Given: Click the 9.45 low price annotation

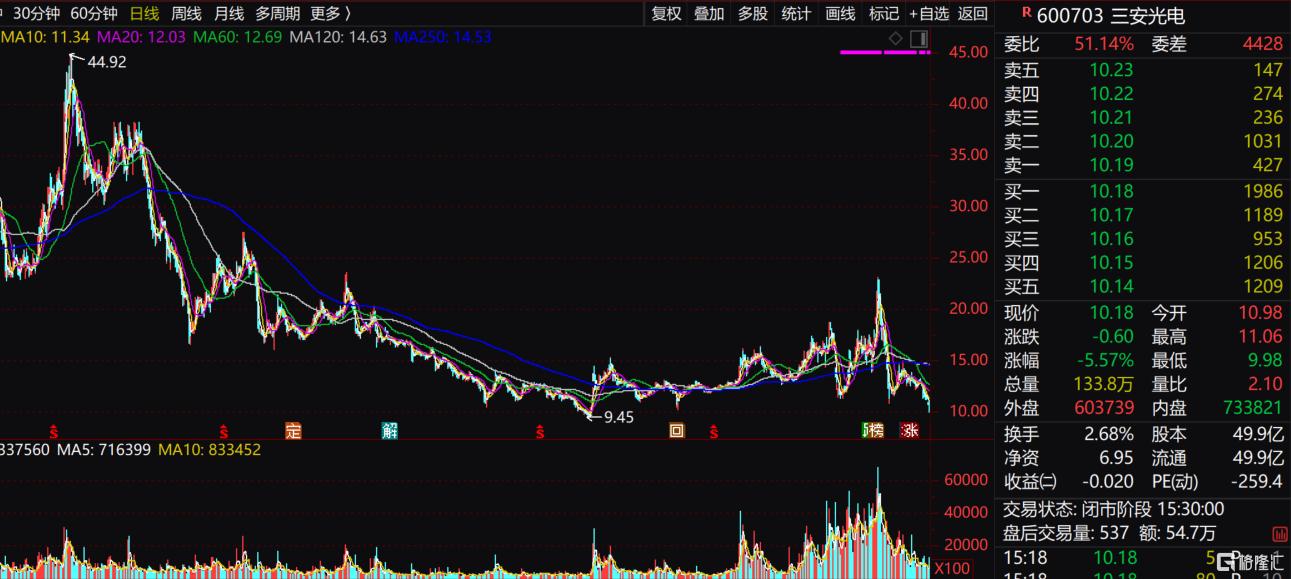Looking at the screenshot, I should pyautogui.click(x=619, y=418).
